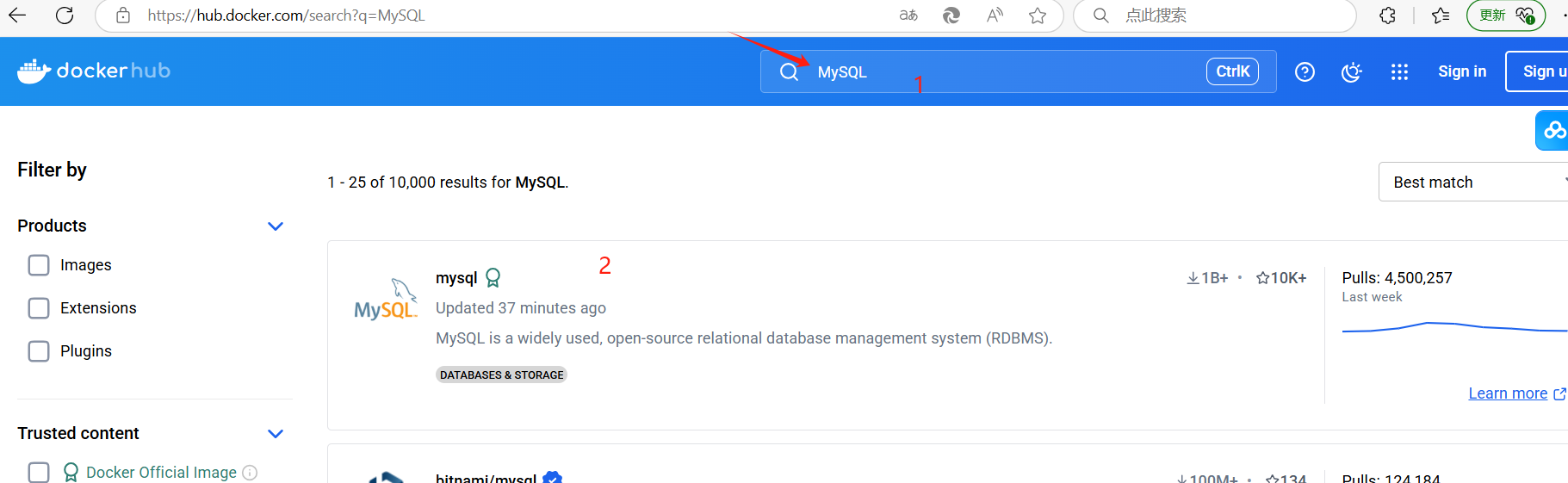Open the Best match sort dropdown
The width and height of the screenshot is (1568, 483).
pos(1473,182)
